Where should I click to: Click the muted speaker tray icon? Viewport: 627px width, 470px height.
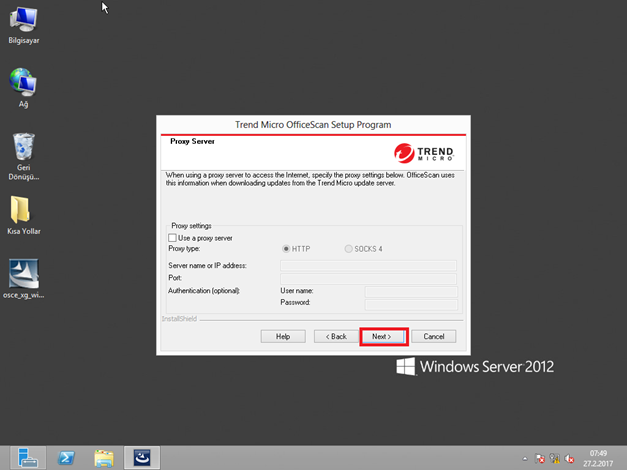(569, 458)
